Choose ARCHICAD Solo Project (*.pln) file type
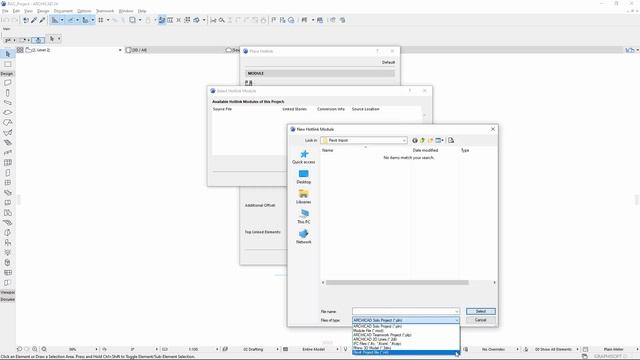Viewport: 640px width, 360px height. tap(406, 326)
